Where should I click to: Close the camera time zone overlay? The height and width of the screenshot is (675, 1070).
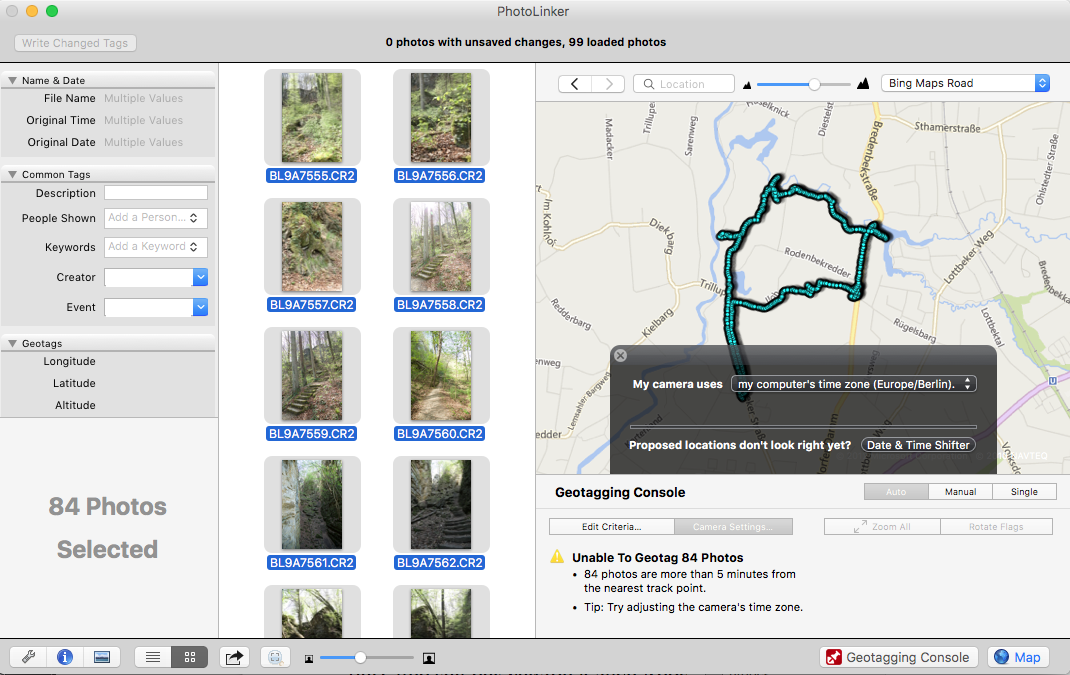[x=620, y=356]
